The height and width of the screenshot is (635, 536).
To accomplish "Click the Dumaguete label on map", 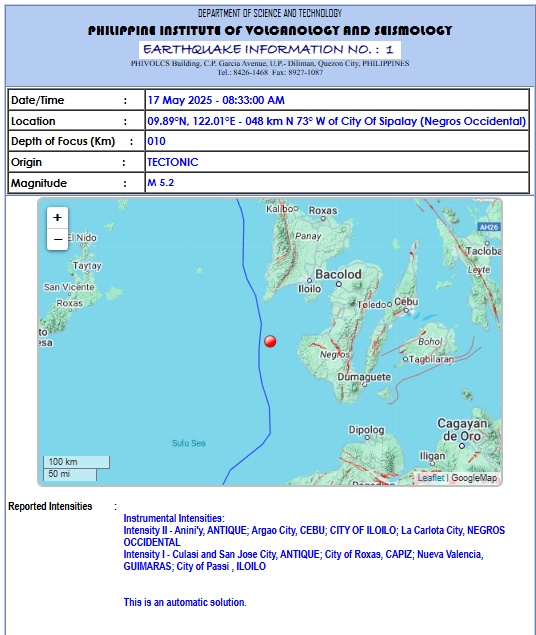I will coord(364,377).
